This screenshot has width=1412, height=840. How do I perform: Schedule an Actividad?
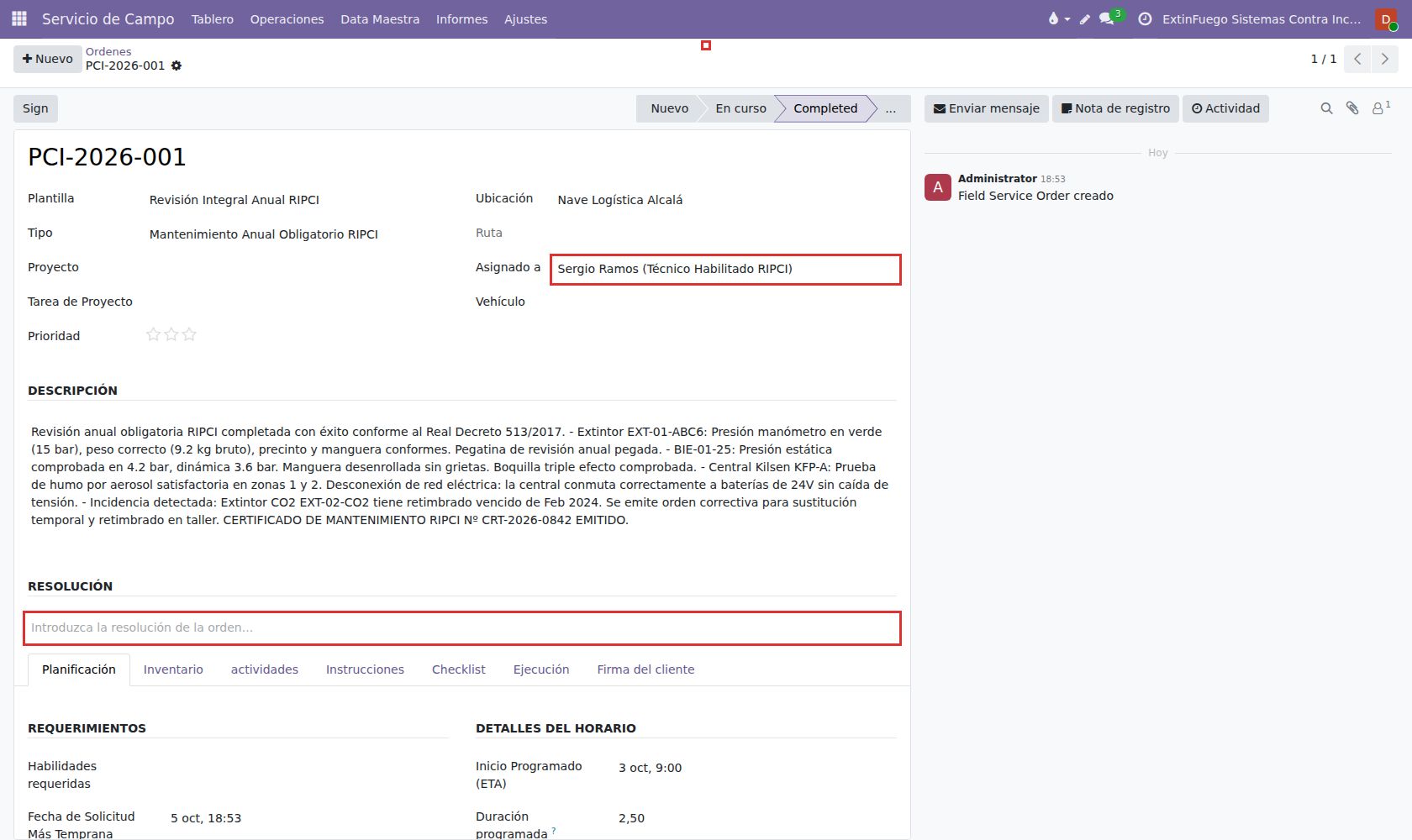1225,108
